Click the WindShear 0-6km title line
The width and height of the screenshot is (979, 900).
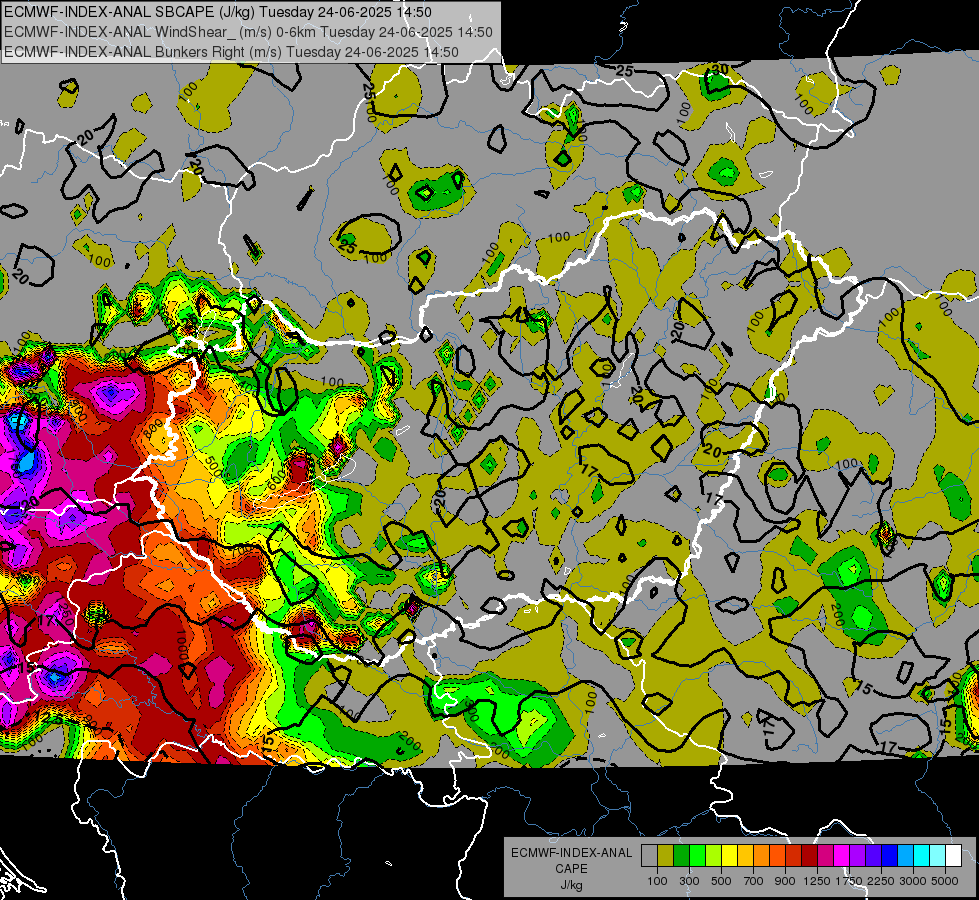[x=248, y=32]
